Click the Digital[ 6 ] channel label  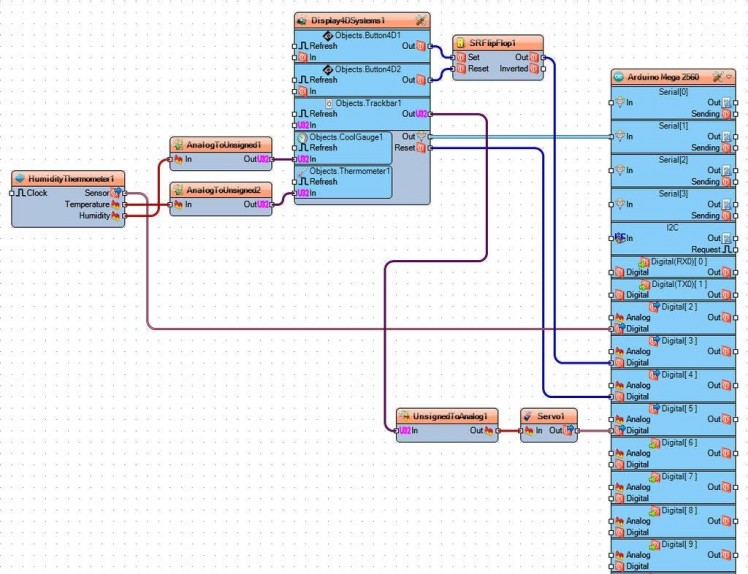[x=679, y=443]
